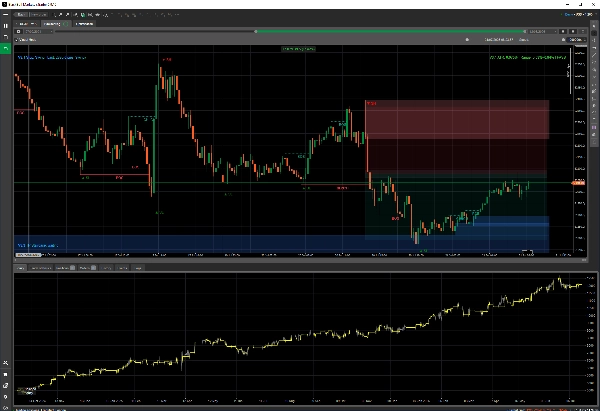Screen dimensions: 600x411
Task: Click the green circle icon on the Backtesting tab
Action: pos(66,24)
